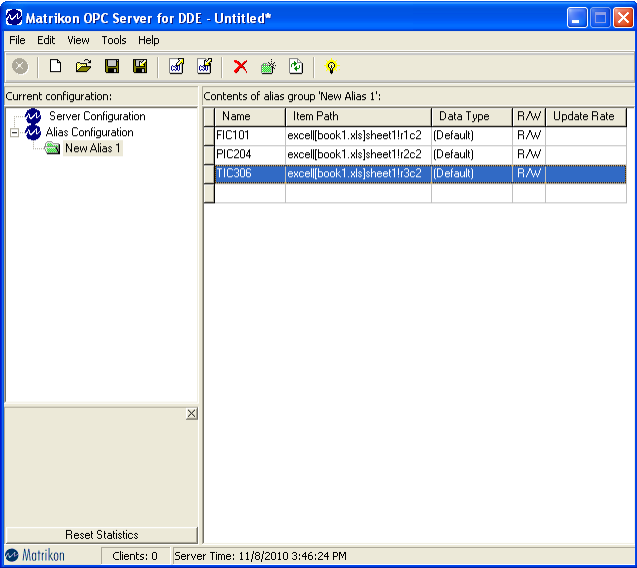Click the Server Configuration tree icon
This screenshot has height=568, width=637.
coord(33,116)
